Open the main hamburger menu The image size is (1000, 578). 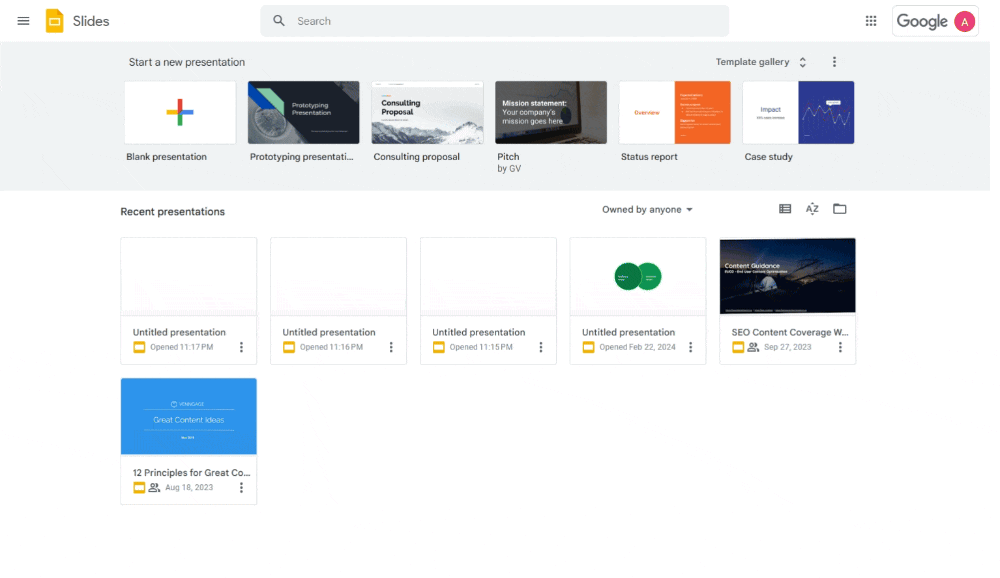(x=24, y=21)
